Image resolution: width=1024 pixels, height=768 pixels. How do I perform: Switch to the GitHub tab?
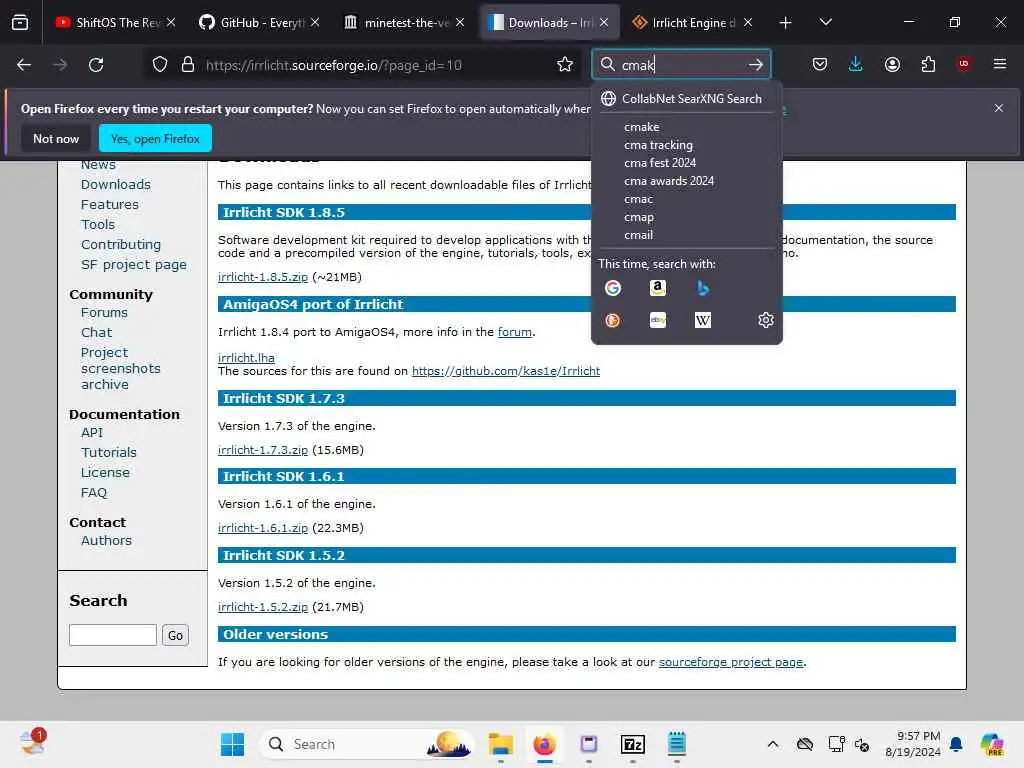point(259,23)
